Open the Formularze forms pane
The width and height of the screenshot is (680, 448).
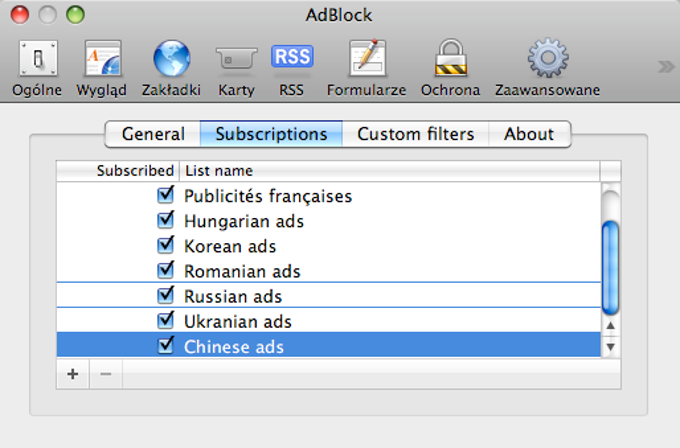[367, 68]
